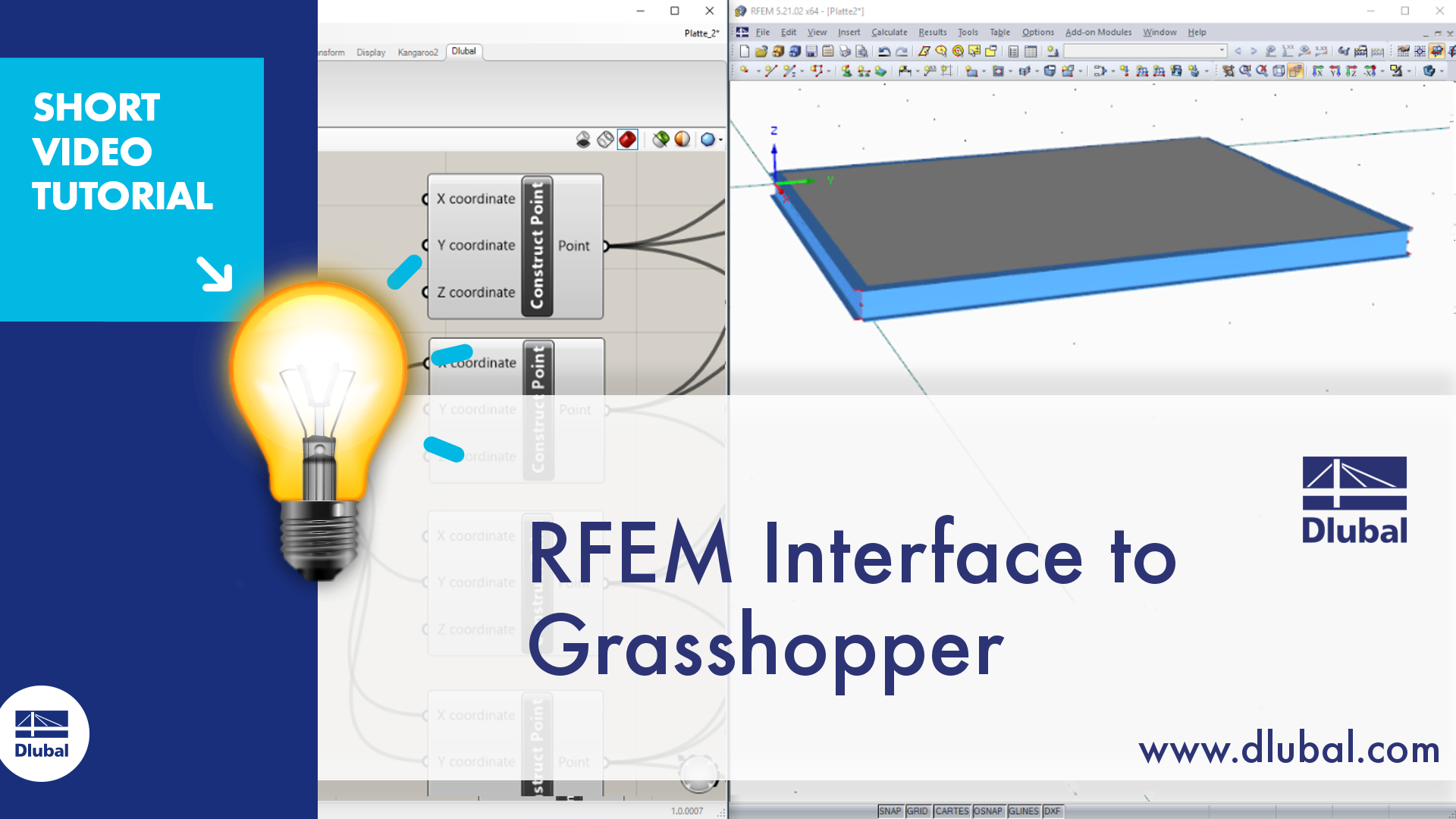Expand the blue sphere preview dropdown arrow
The image size is (1456, 819).
(x=720, y=140)
